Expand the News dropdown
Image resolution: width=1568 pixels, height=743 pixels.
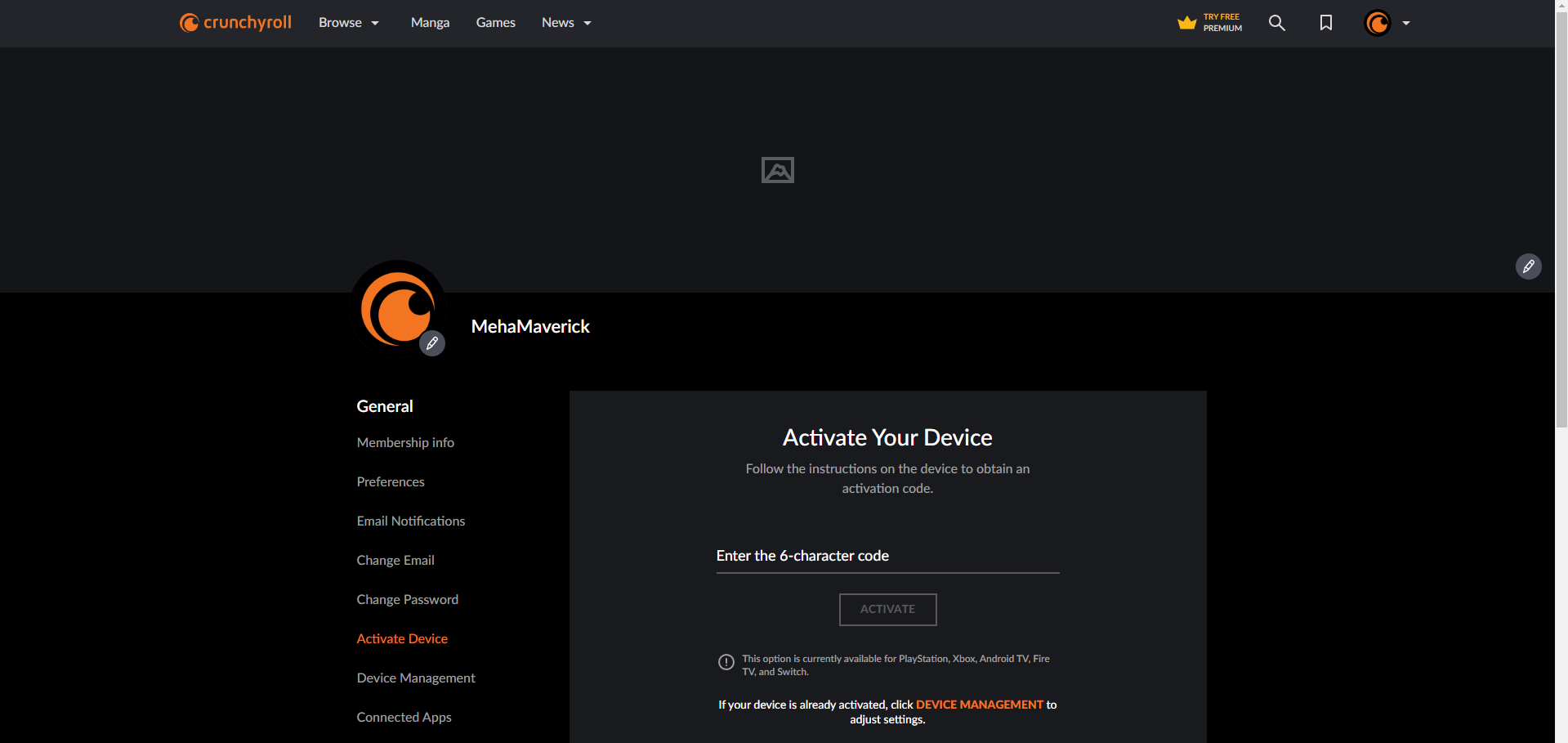click(x=566, y=23)
